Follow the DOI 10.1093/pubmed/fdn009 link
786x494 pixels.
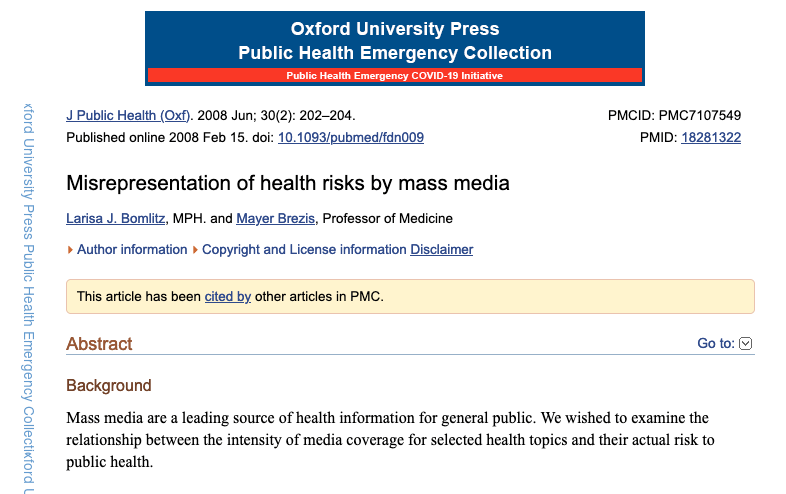point(351,137)
